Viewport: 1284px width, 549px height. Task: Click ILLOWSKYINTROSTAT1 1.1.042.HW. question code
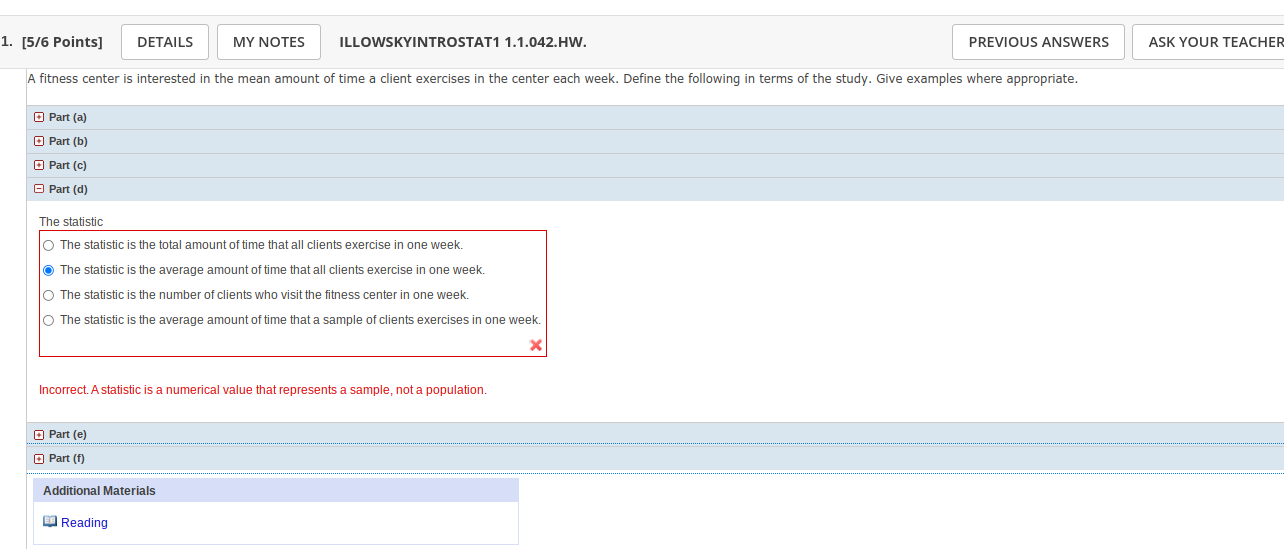point(463,42)
